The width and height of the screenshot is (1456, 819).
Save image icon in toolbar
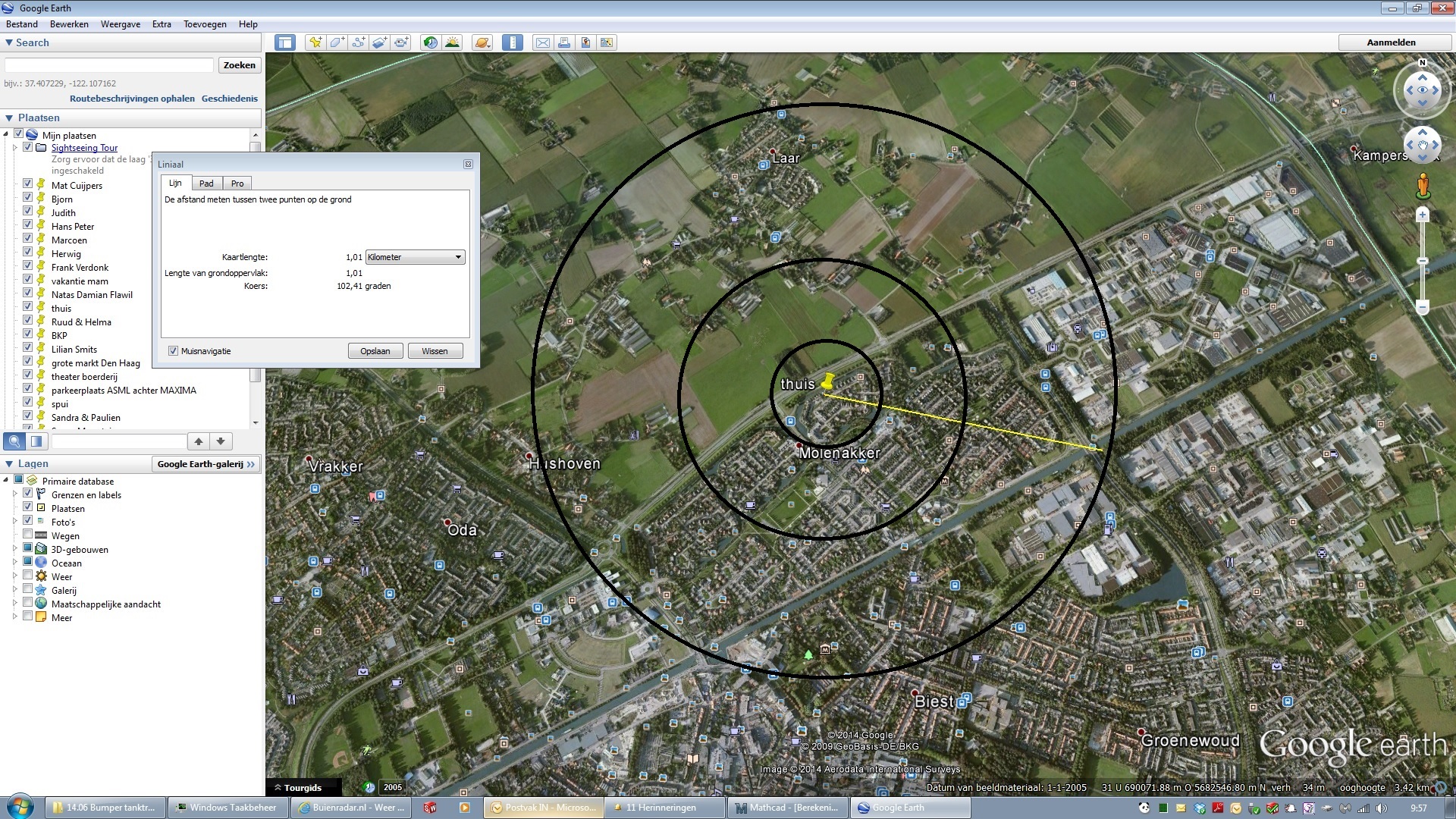tap(585, 42)
